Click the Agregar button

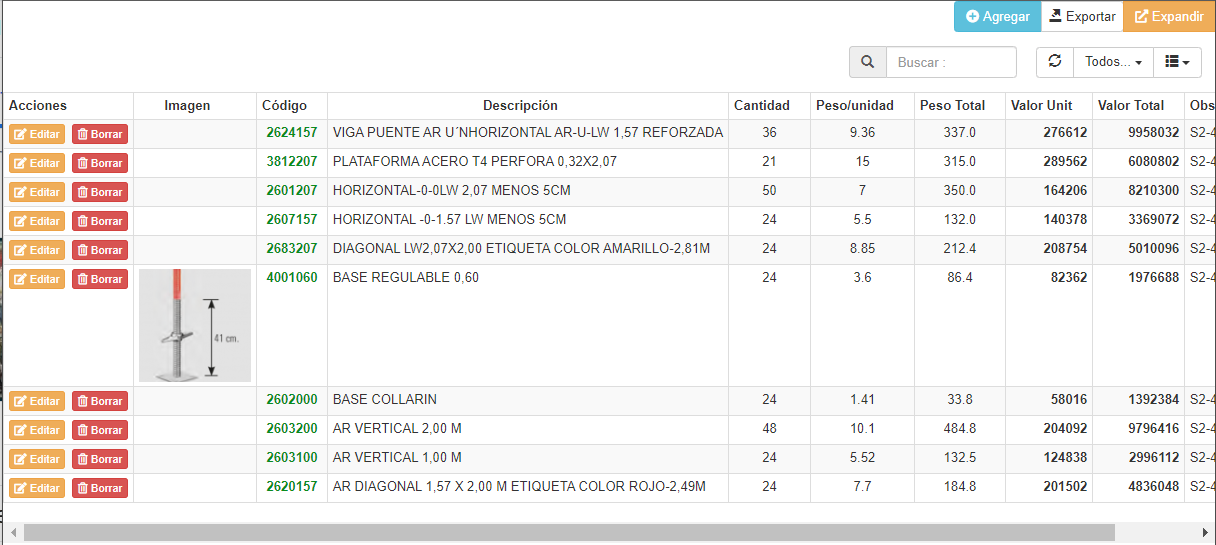tap(997, 16)
